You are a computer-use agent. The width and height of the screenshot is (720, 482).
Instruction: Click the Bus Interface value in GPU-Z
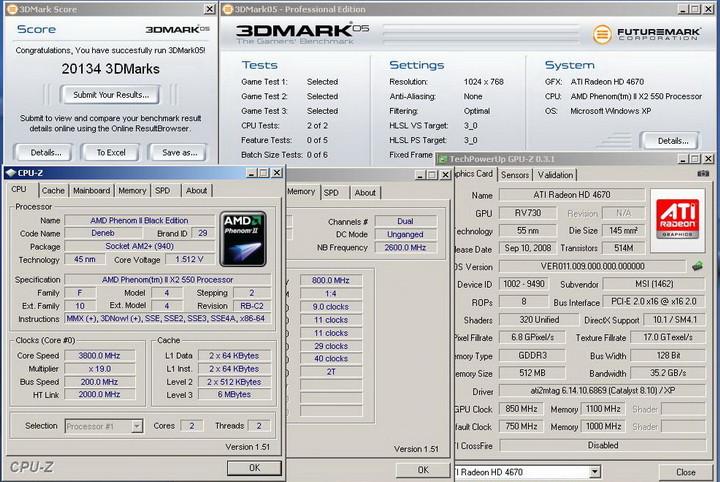click(653, 302)
